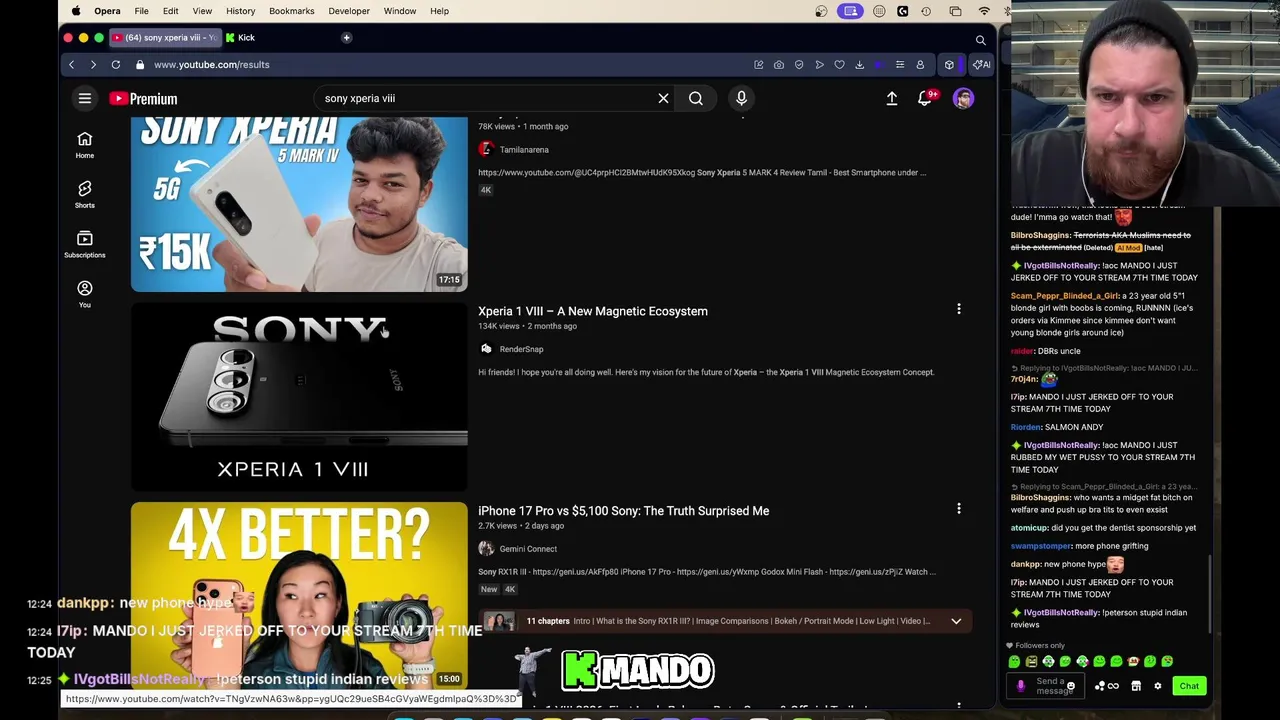Open the View menu
The image size is (1280, 720).
202,11
